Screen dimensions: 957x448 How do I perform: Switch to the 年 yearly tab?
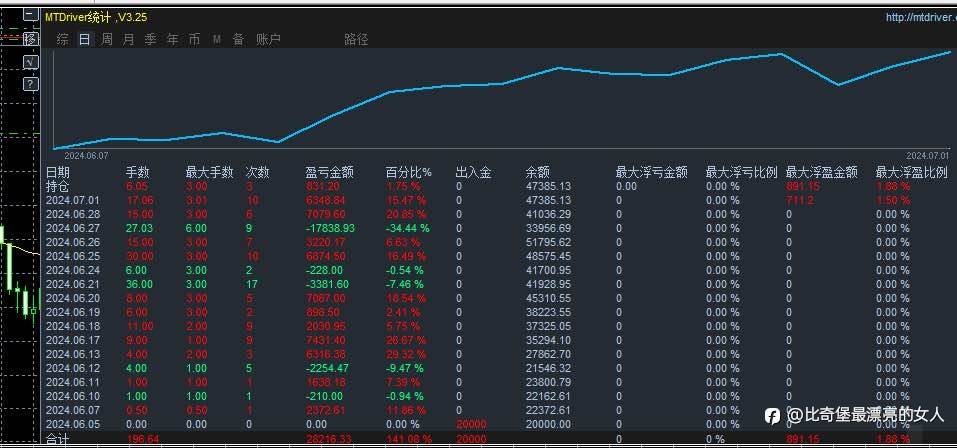coord(173,40)
